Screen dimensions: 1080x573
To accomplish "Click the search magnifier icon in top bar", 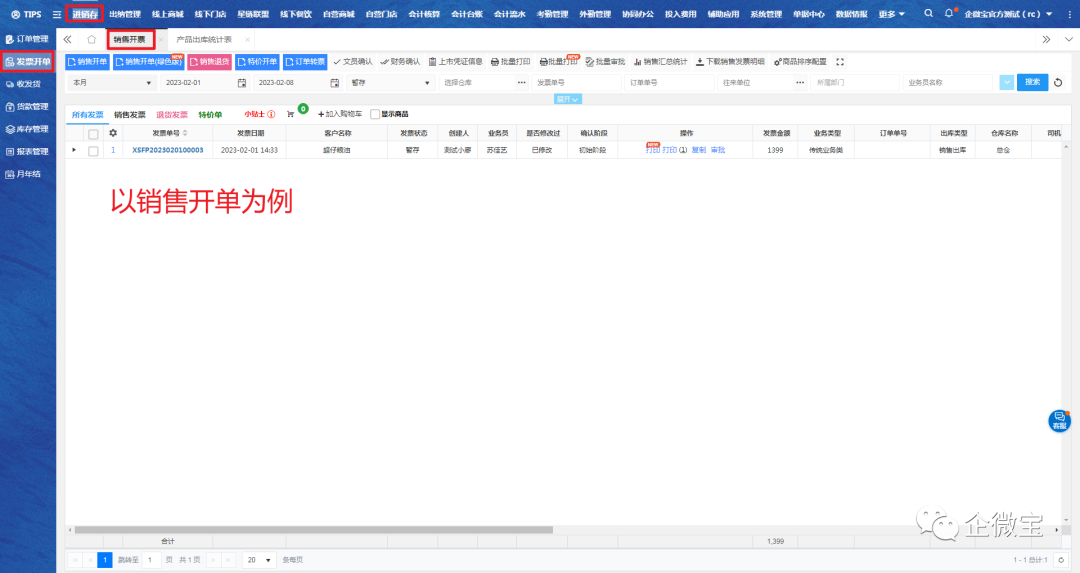I will click(929, 14).
